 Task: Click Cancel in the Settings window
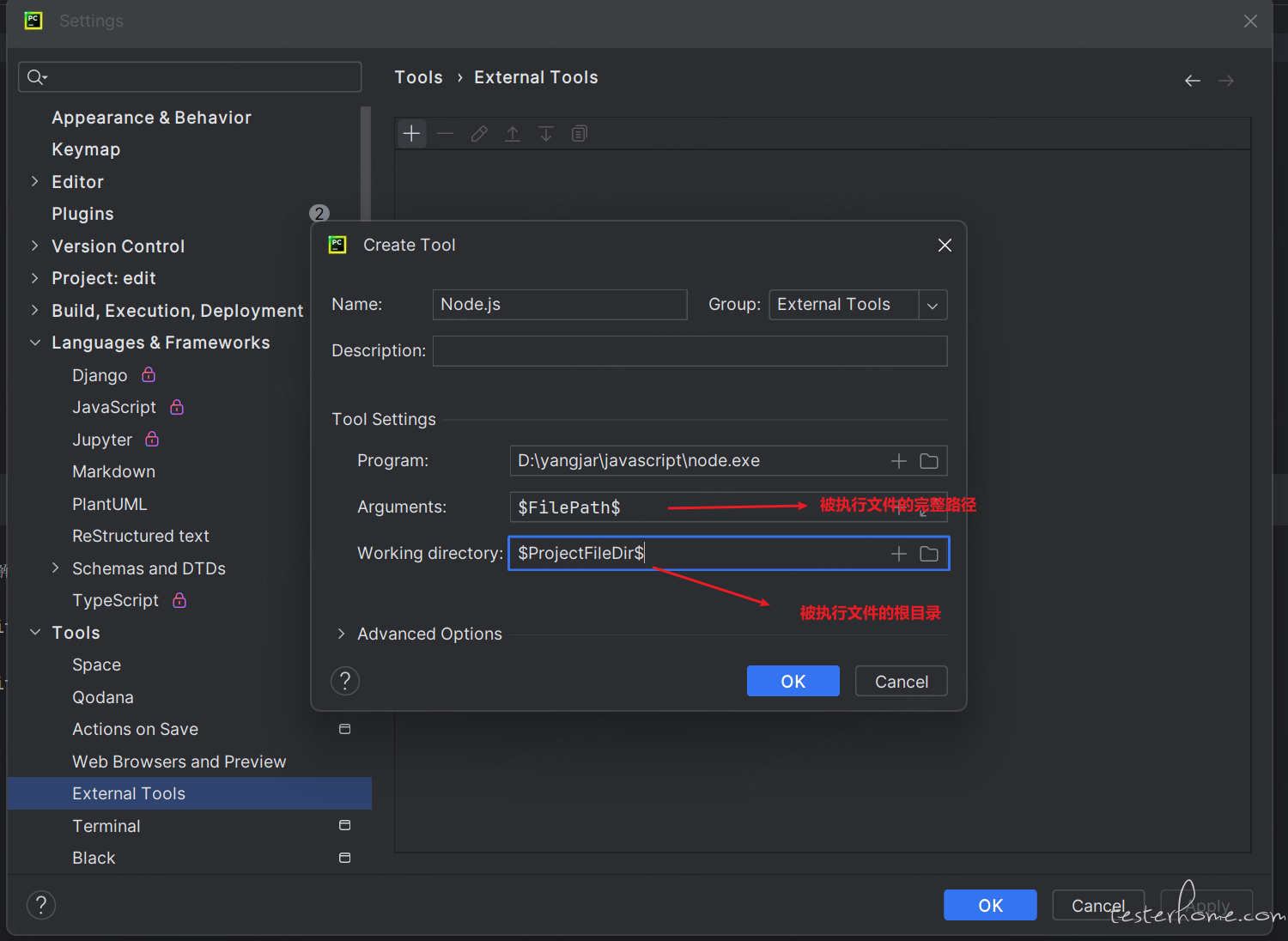coord(1098,905)
